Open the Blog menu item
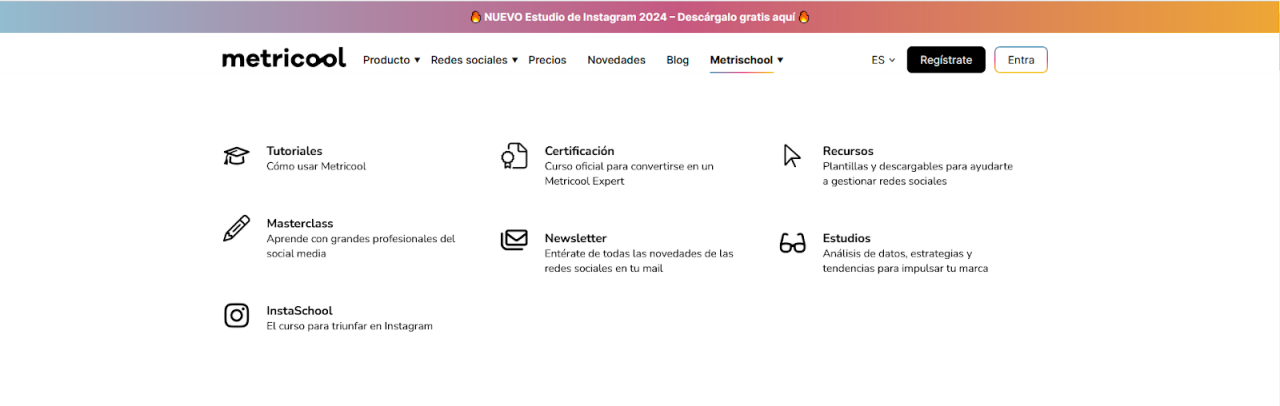This screenshot has height=406, width=1280. (677, 60)
